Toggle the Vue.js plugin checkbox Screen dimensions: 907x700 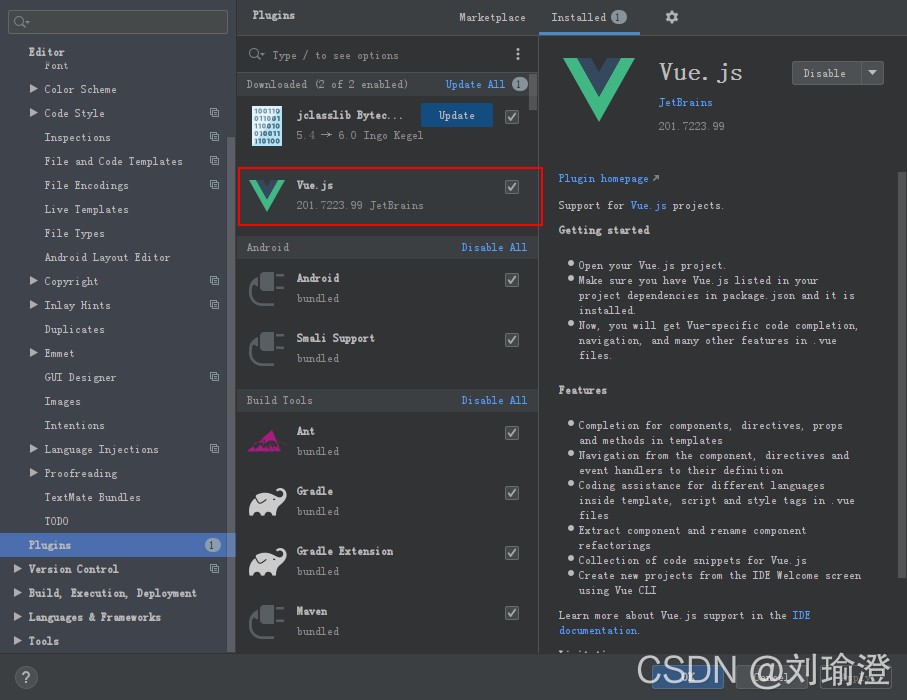coord(512,187)
